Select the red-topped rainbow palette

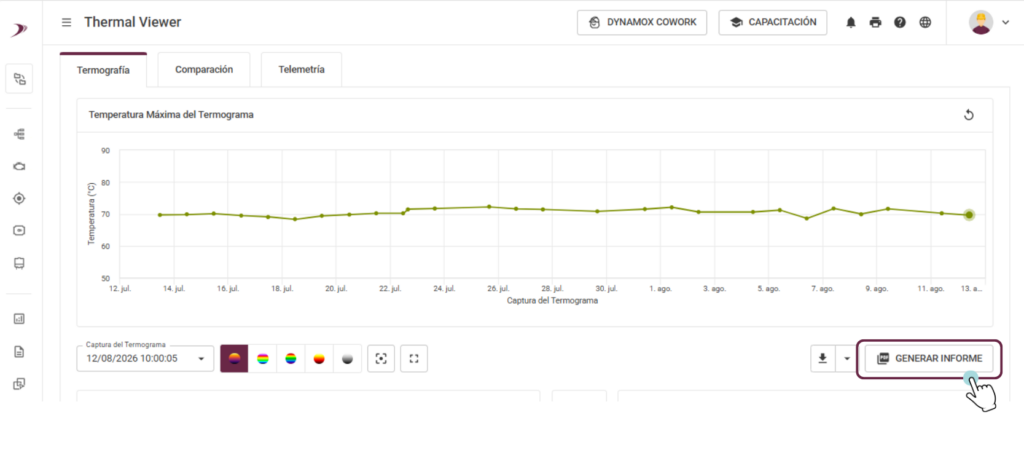pyautogui.click(x=291, y=358)
